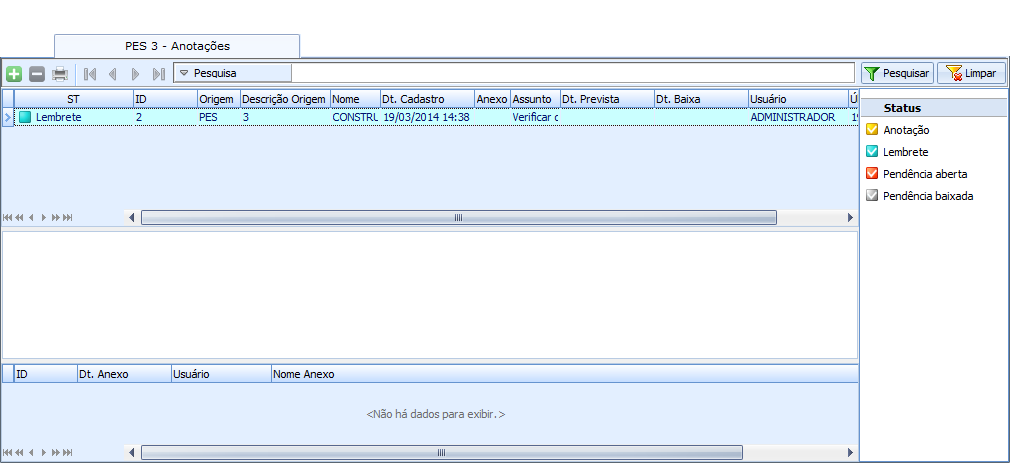Image resolution: width=1010 pixels, height=463 pixels.
Task: Click previous-record navigator in upper grid footer
Action: point(31,218)
